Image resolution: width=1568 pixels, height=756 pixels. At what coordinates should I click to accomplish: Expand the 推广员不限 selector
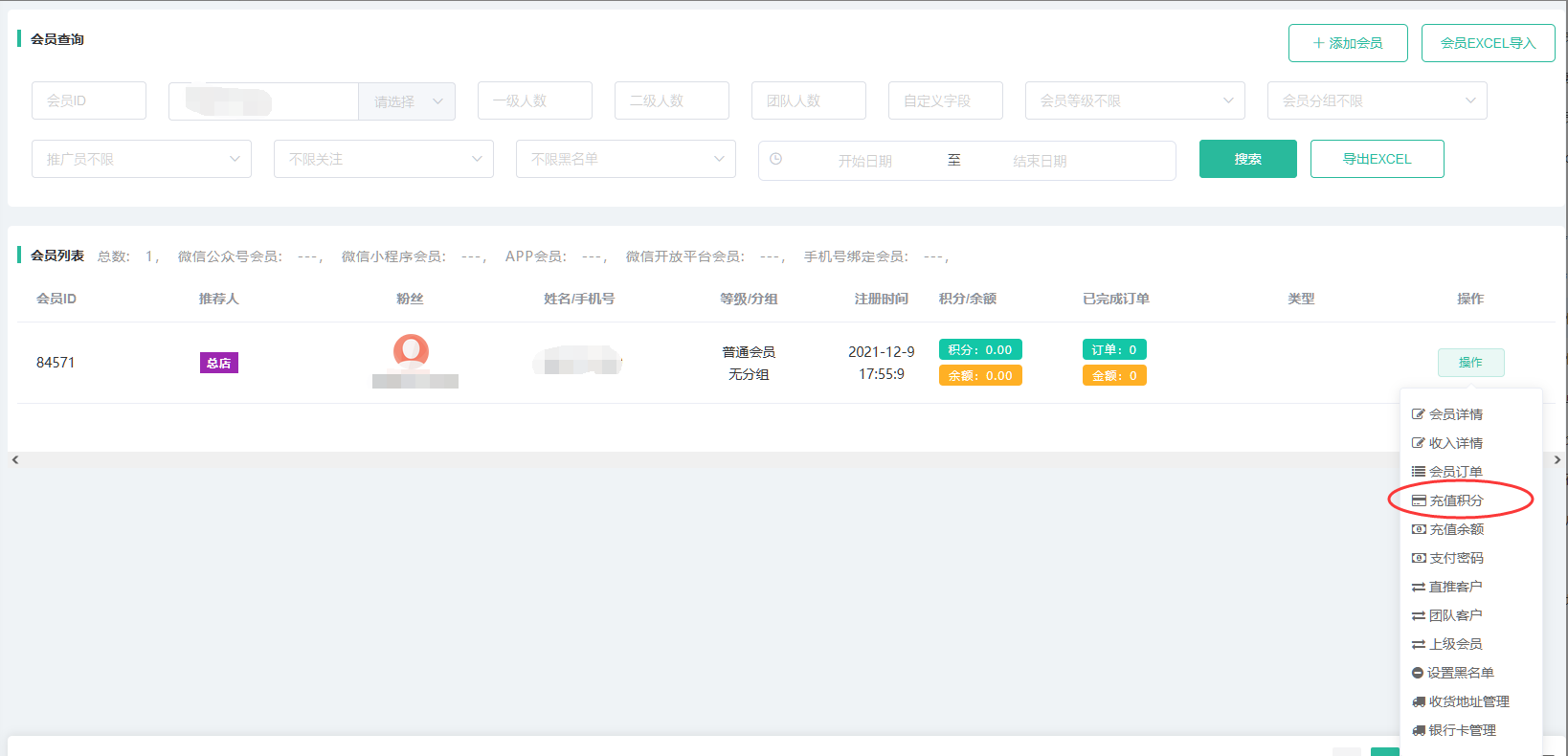pyautogui.click(x=142, y=159)
